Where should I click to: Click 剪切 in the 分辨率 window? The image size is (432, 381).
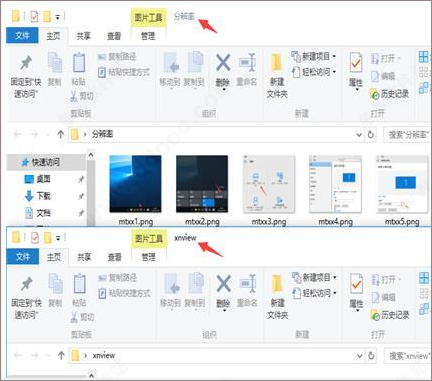82,96
